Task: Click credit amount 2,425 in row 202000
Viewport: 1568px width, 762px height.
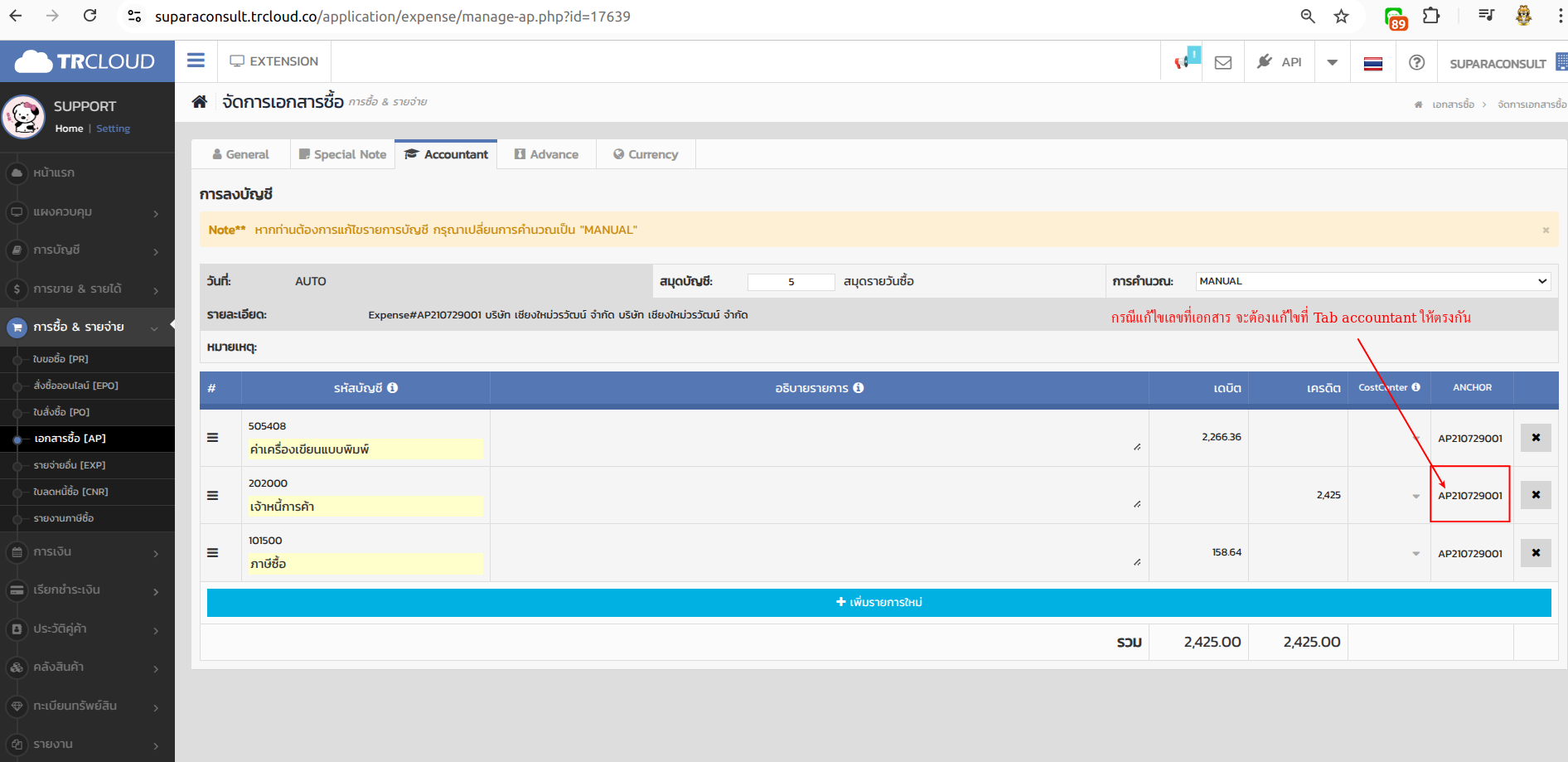Action: 1328,495
